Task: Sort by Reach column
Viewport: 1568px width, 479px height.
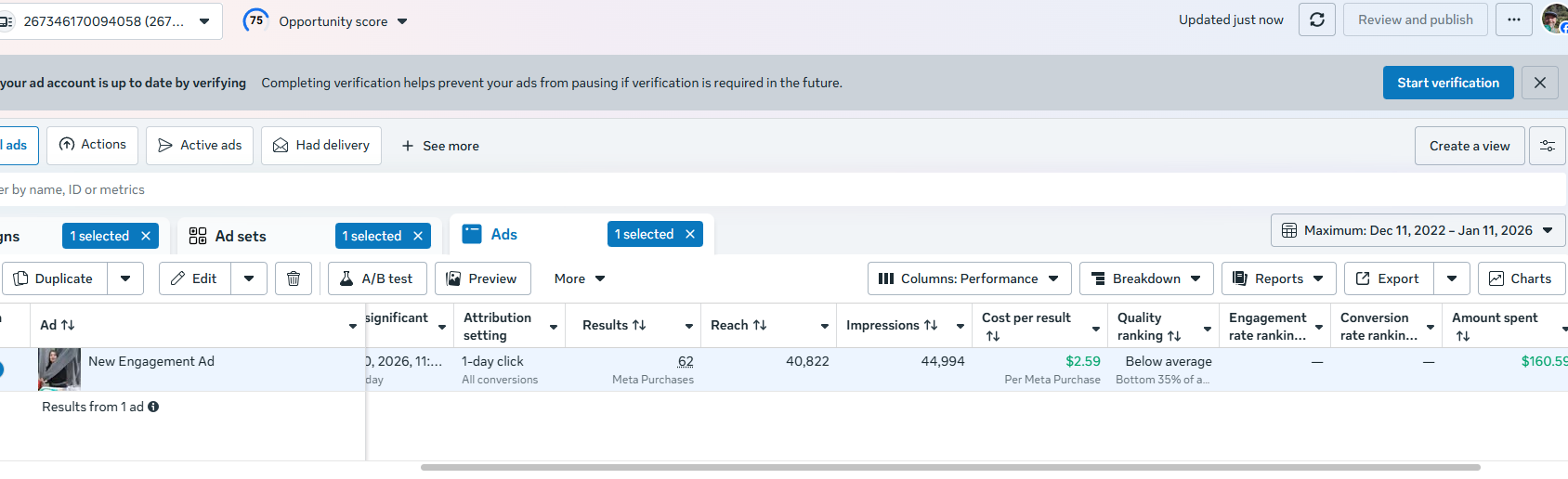Action: (x=760, y=326)
